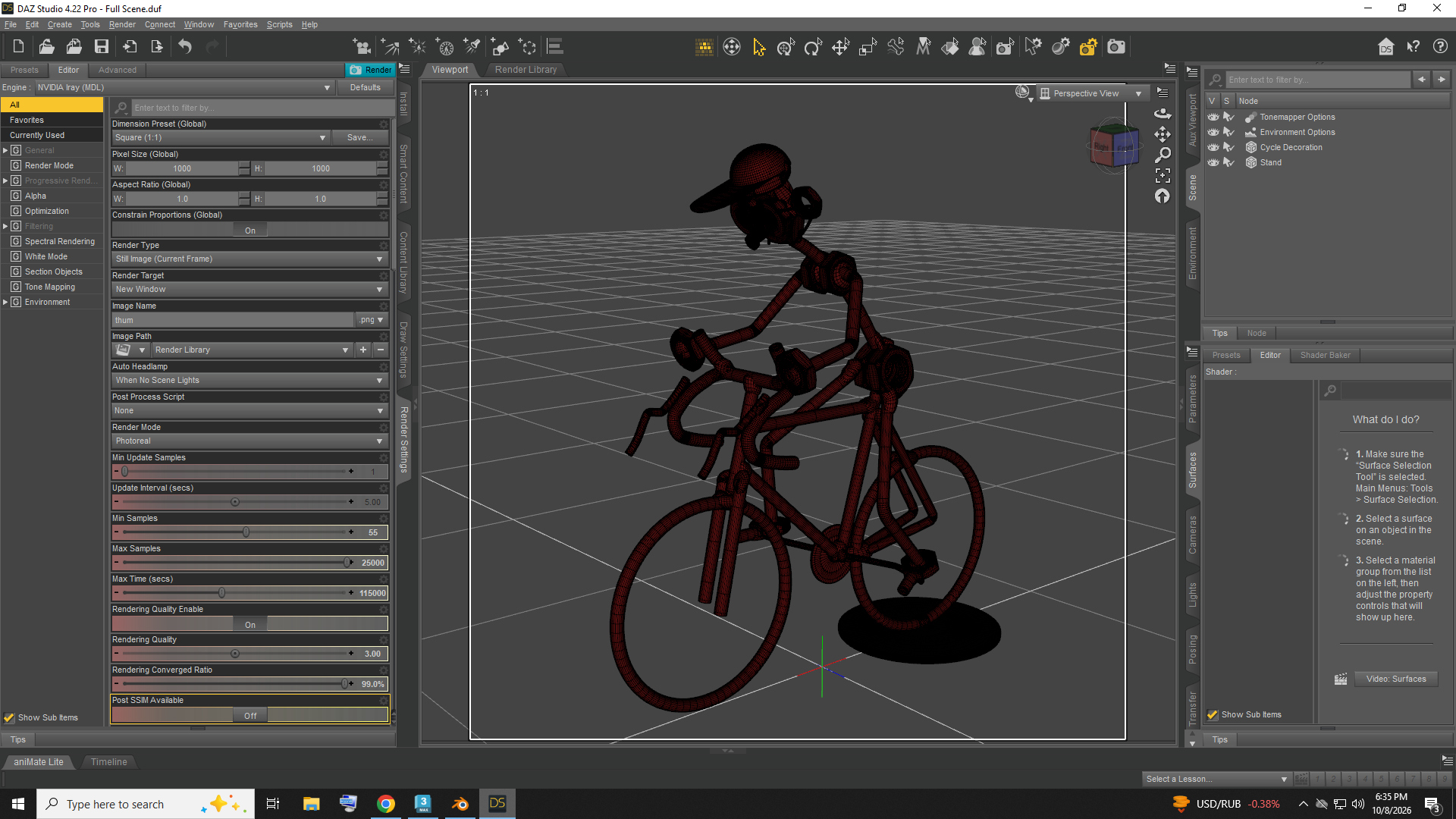Image resolution: width=1456 pixels, height=819 pixels.
Task: Click the Save... preset button
Action: click(359, 138)
